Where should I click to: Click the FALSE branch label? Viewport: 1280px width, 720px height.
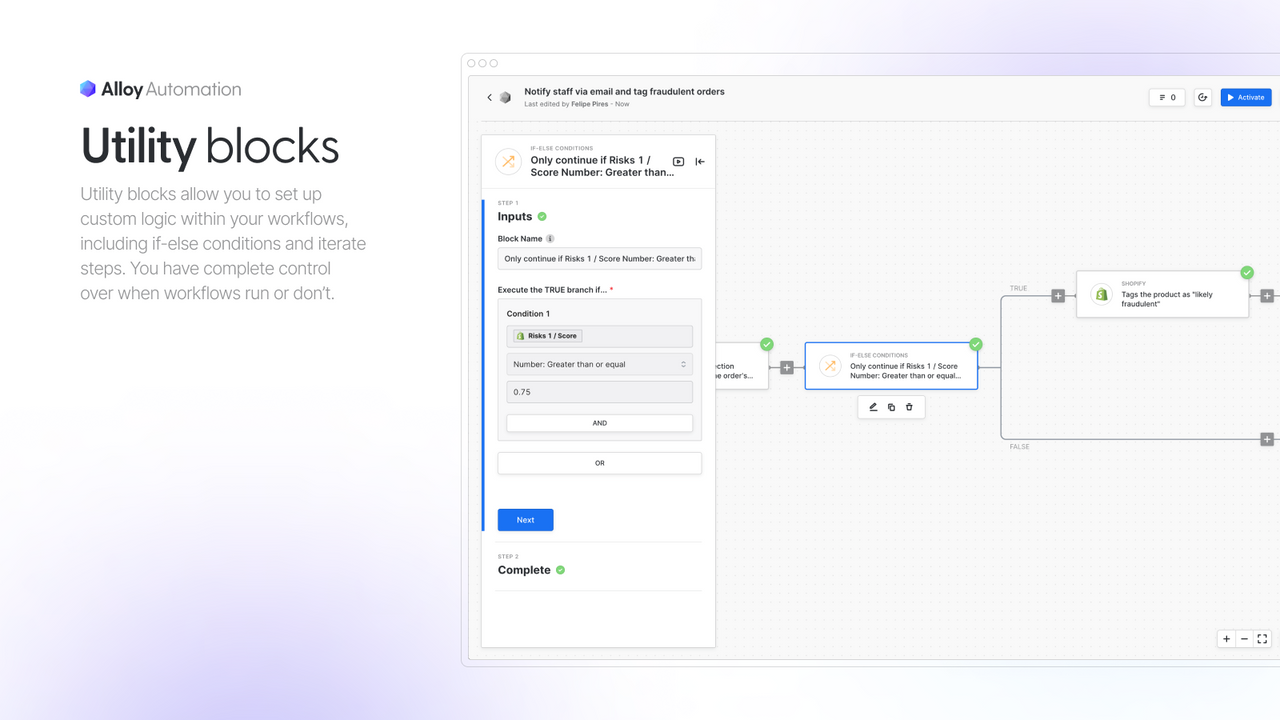click(x=1019, y=447)
